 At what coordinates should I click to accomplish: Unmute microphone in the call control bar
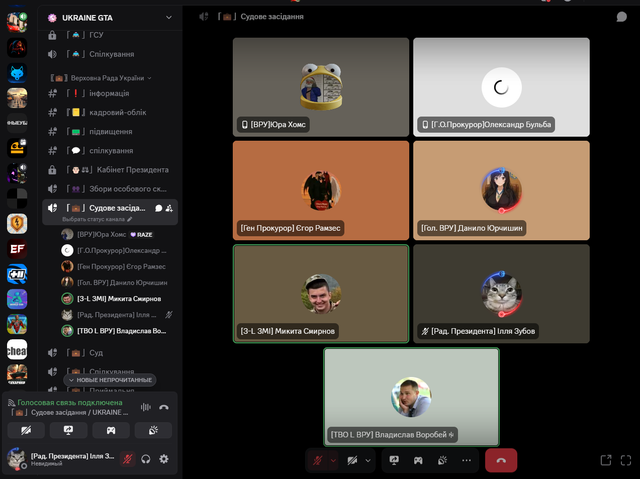point(318,460)
